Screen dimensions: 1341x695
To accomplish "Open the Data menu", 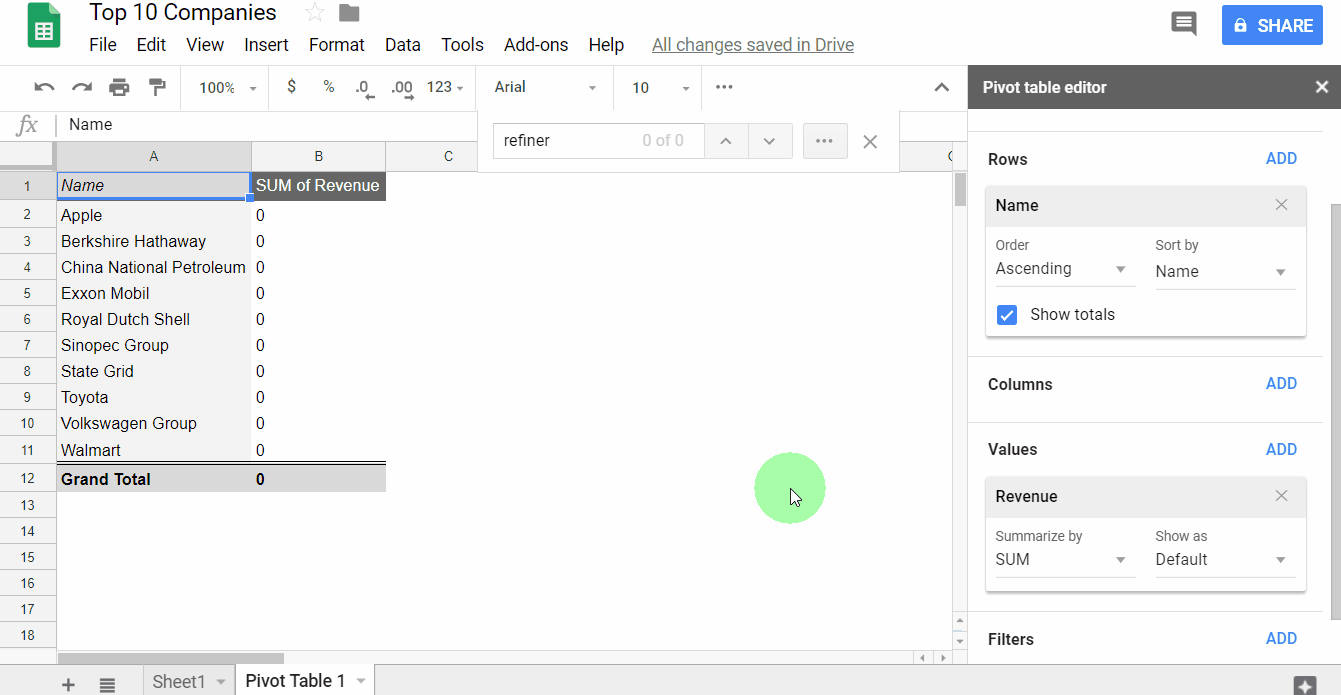I will pos(403,45).
